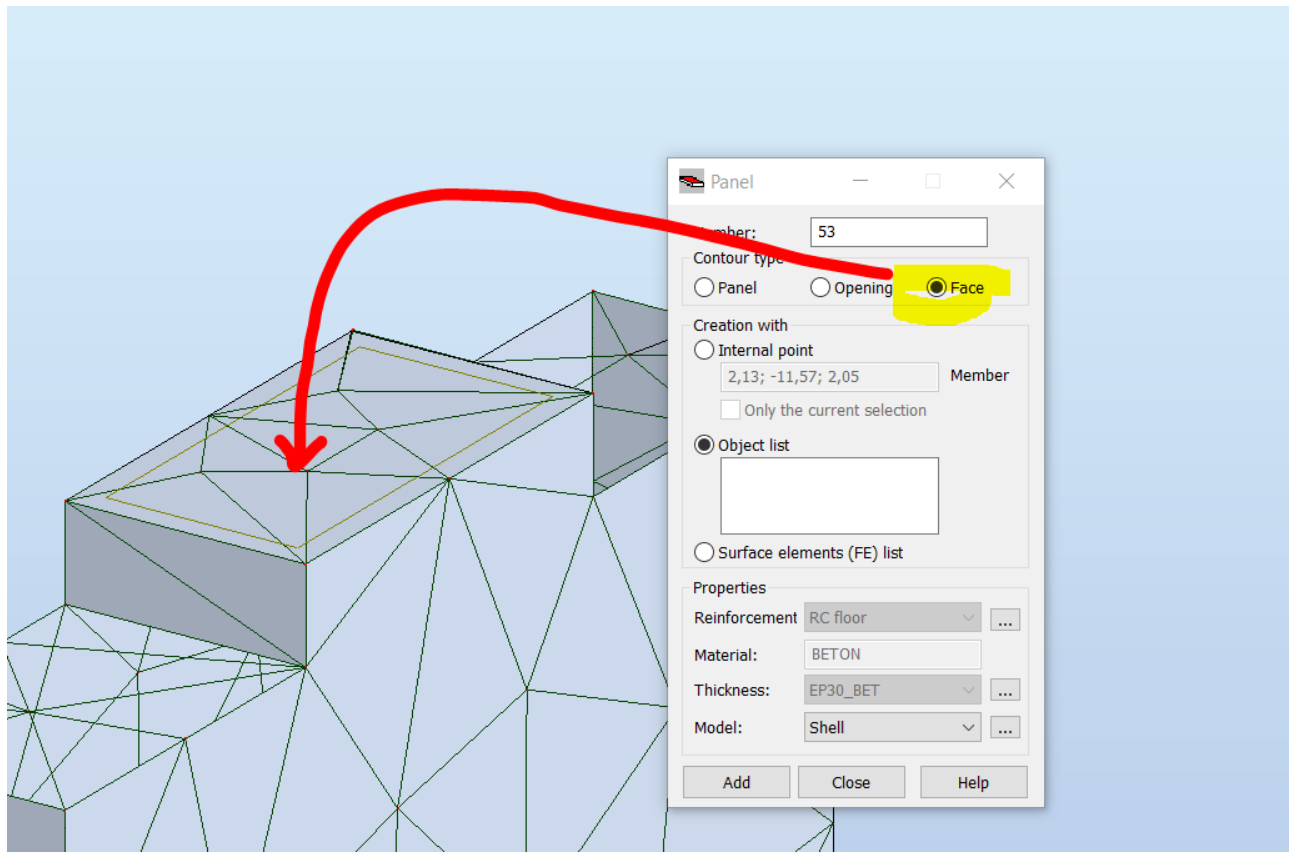Click the Add button
1298x859 pixels.
pos(736,781)
